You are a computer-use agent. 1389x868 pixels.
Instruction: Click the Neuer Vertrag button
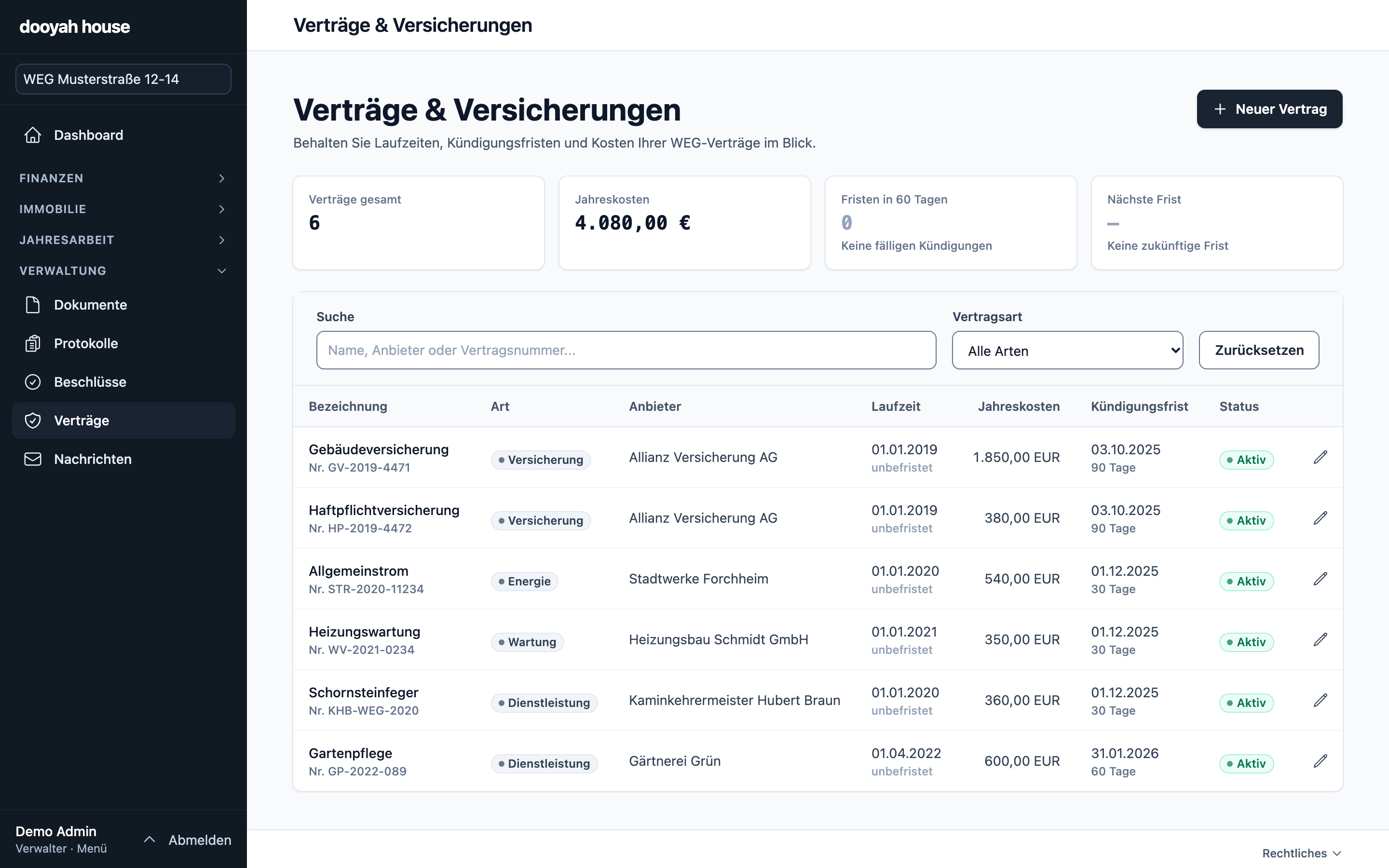pyautogui.click(x=1269, y=109)
